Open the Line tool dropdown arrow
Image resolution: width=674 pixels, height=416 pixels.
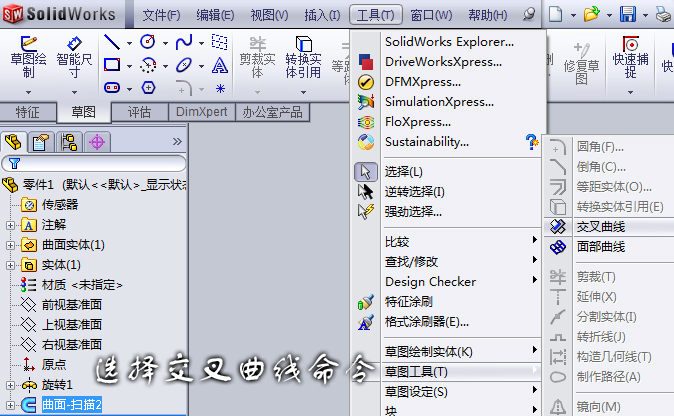tap(129, 43)
